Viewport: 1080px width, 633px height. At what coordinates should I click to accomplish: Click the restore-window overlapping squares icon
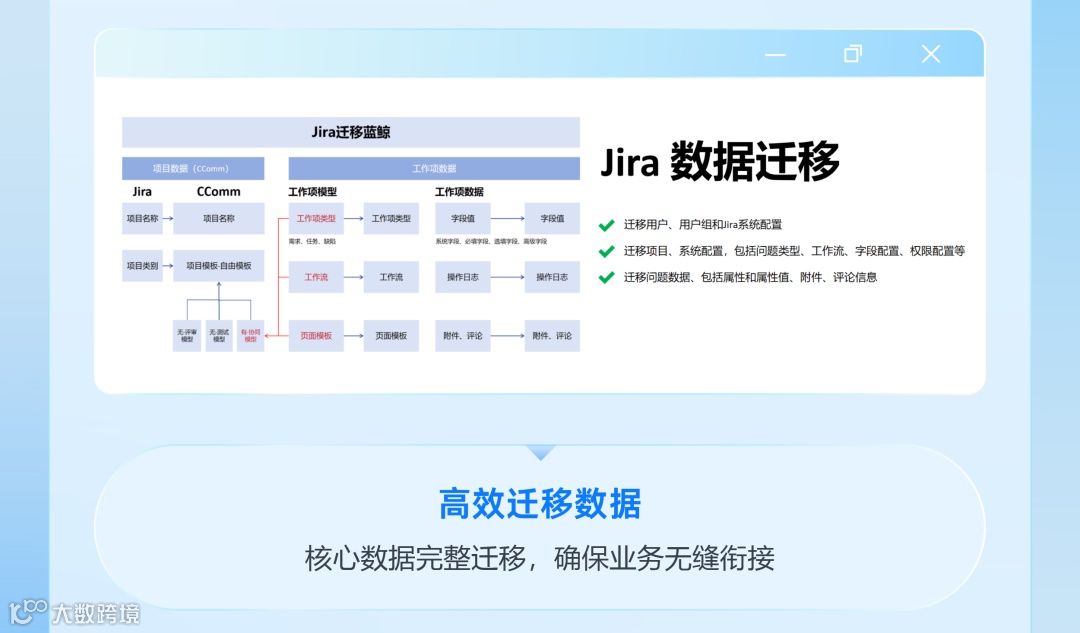[x=853, y=54]
